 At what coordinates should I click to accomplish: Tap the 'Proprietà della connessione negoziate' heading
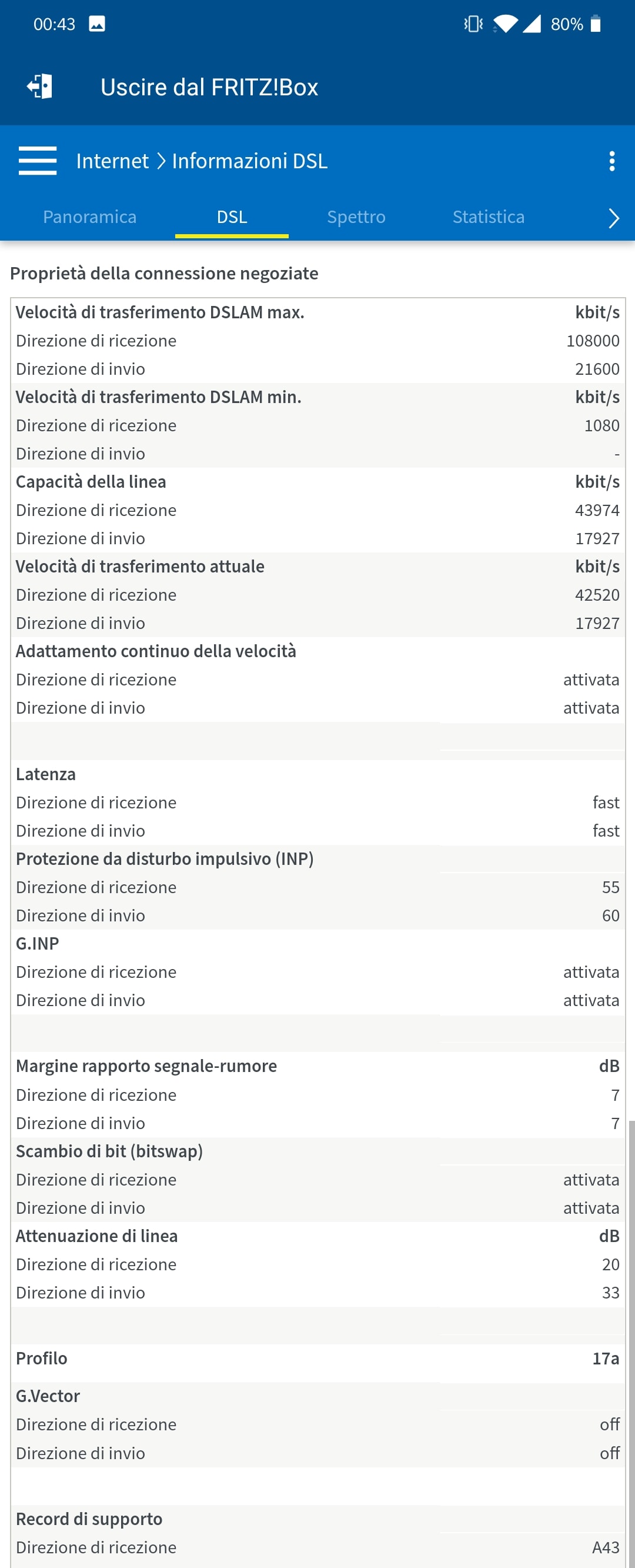[x=164, y=274]
